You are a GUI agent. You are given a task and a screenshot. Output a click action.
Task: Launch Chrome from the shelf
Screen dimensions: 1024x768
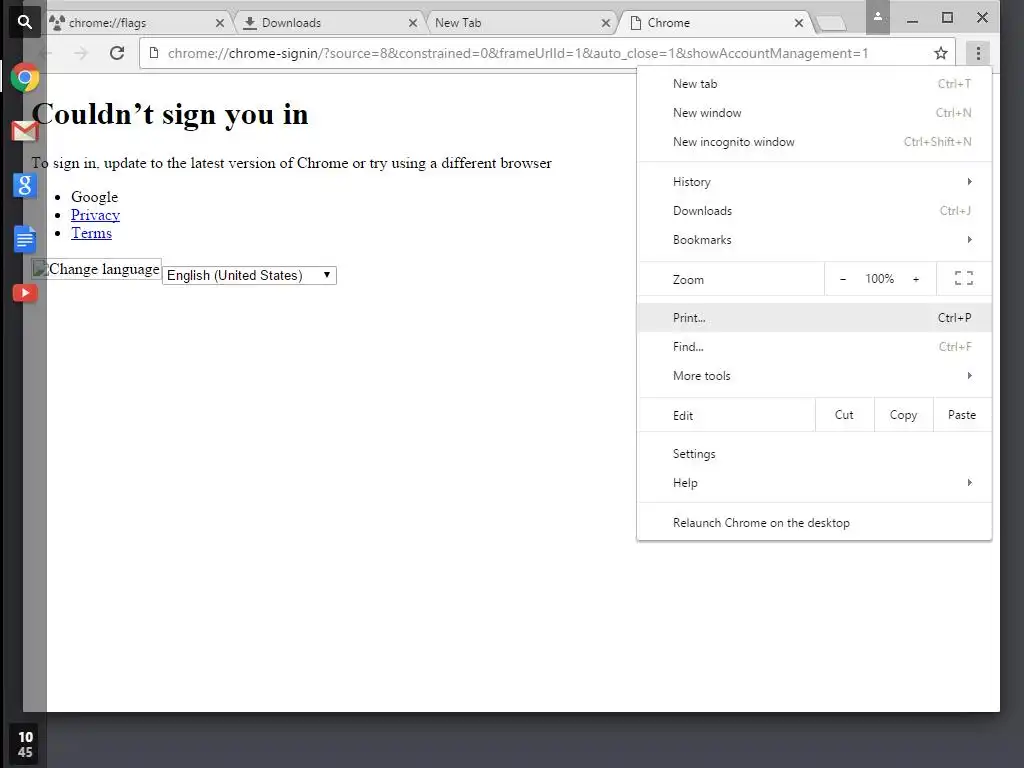click(25, 78)
